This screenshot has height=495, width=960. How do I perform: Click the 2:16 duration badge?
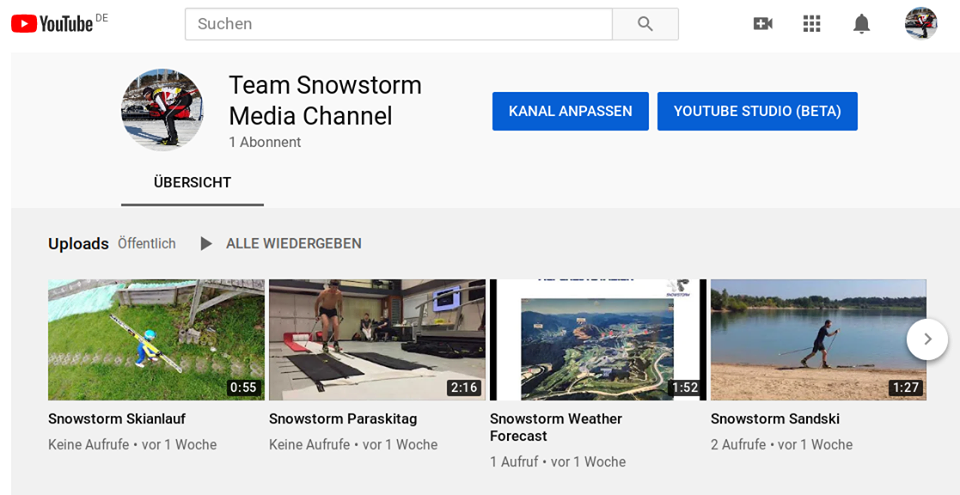coord(464,388)
